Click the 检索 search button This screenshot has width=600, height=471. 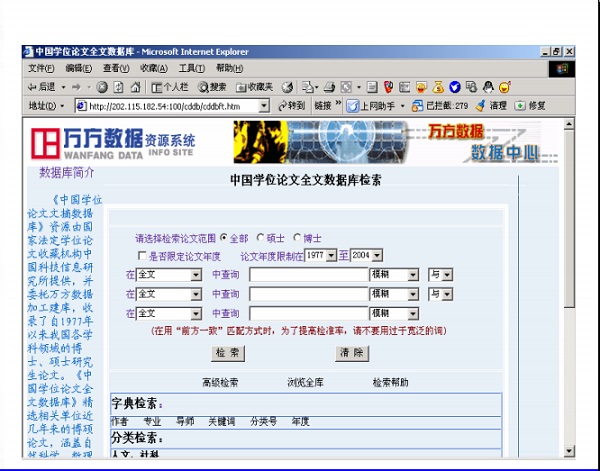(228, 353)
